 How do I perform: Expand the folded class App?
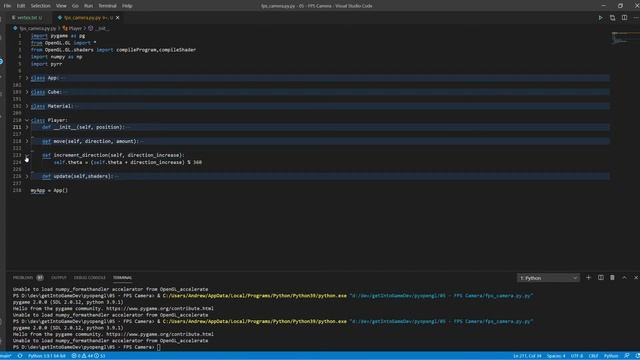(27, 78)
